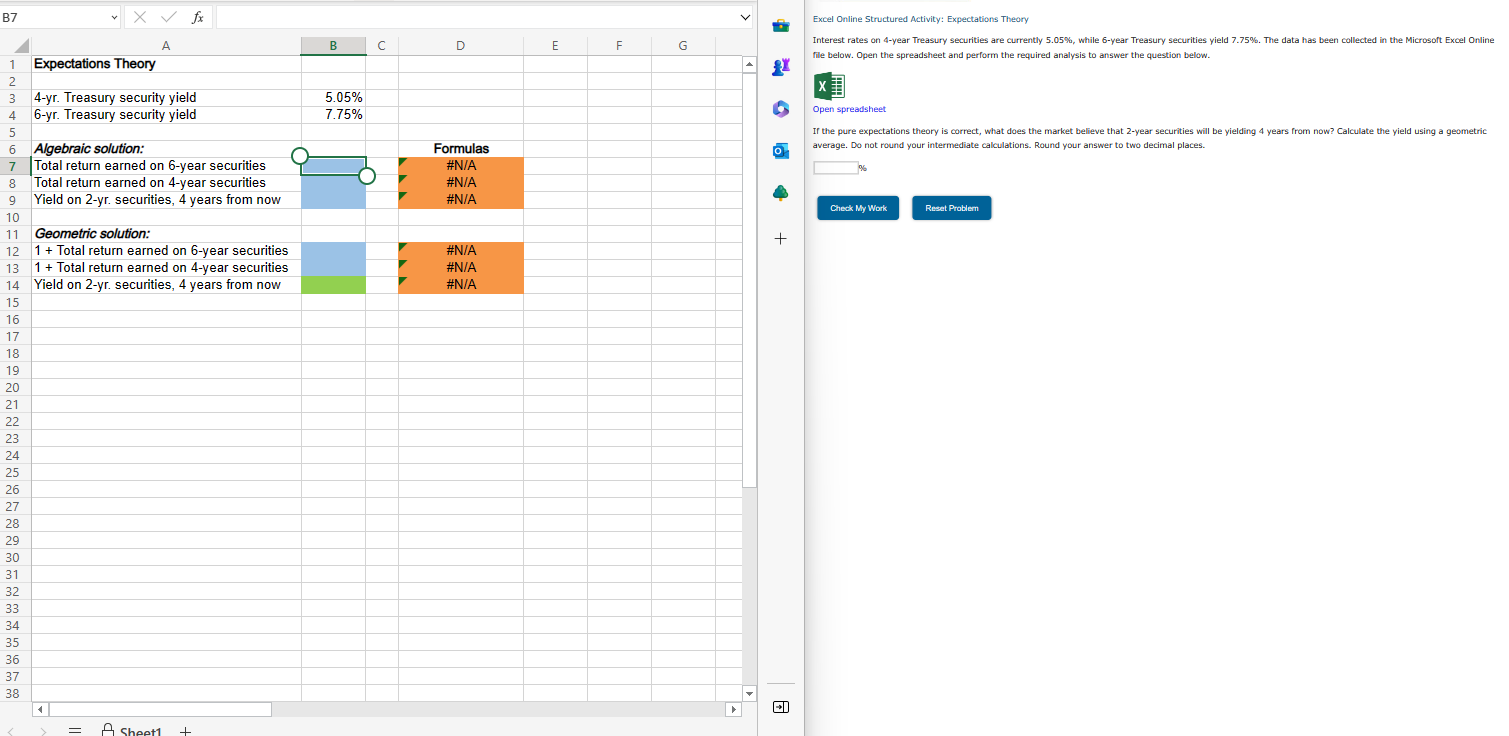1509x736 pixels.
Task: Click the percent answer input field
Action: [x=834, y=167]
